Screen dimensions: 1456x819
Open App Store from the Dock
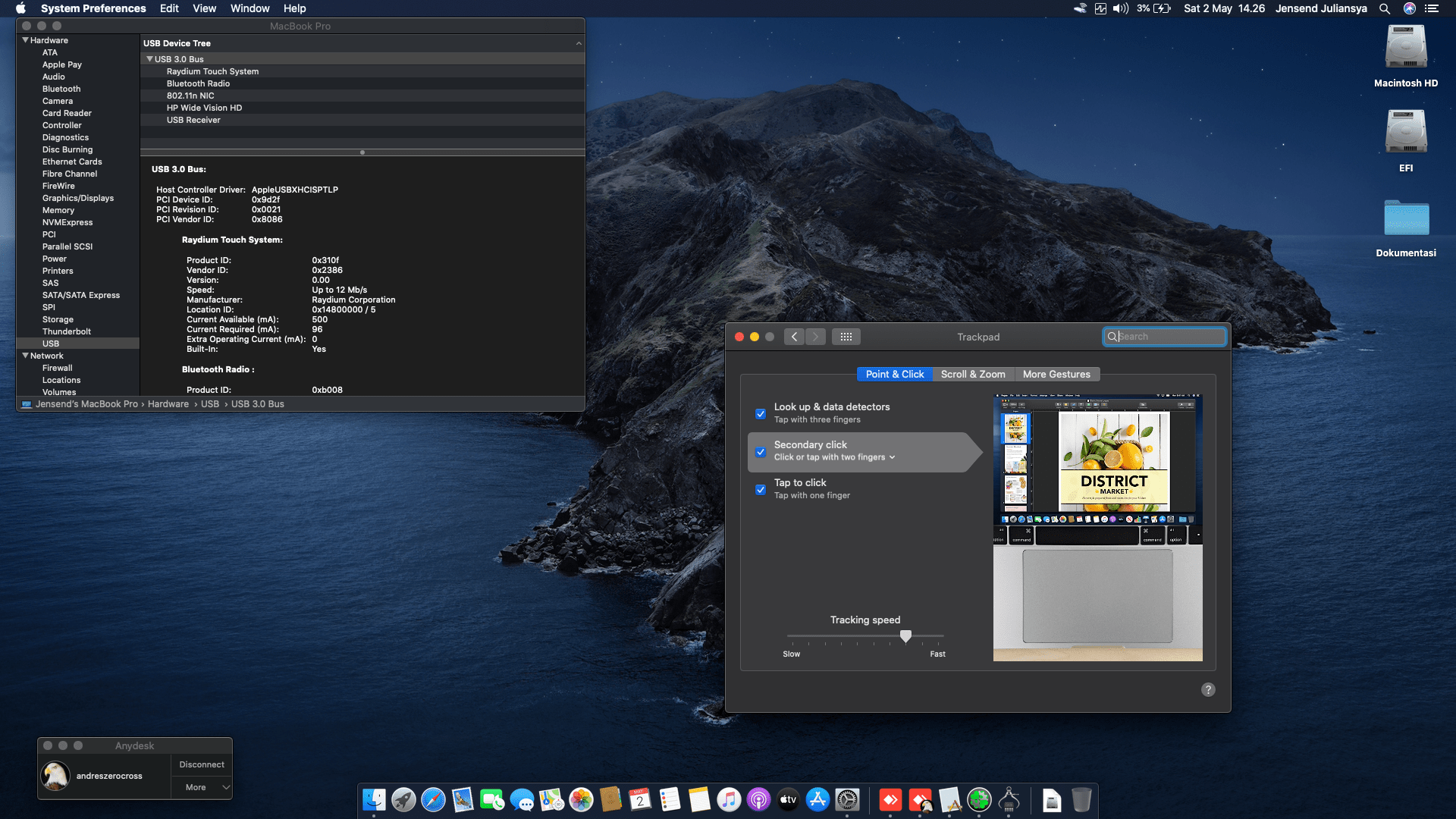pos(817,799)
